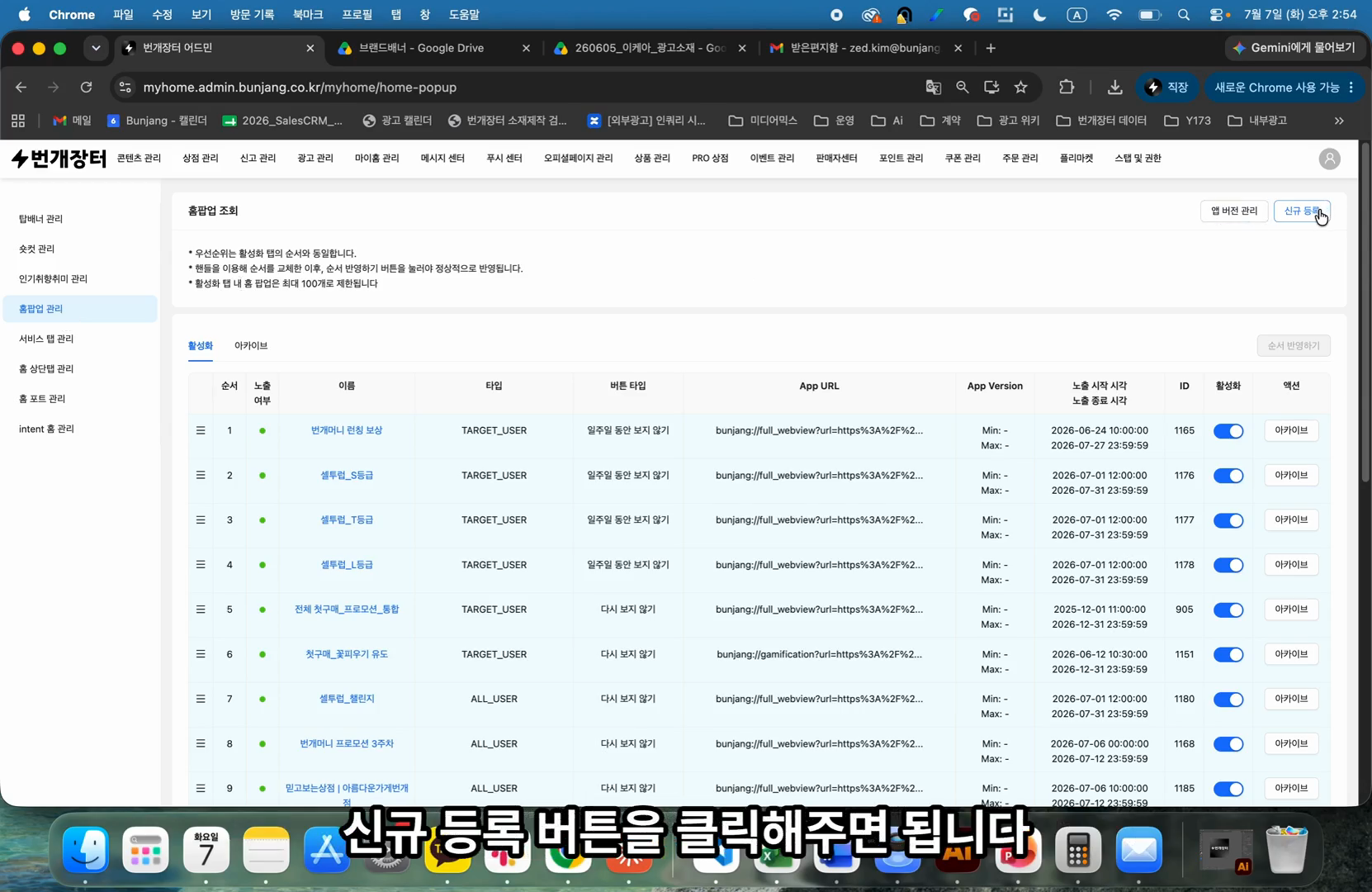Toggle activation for ID 1165
This screenshot has width=1372, height=892.
click(x=1228, y=431)
